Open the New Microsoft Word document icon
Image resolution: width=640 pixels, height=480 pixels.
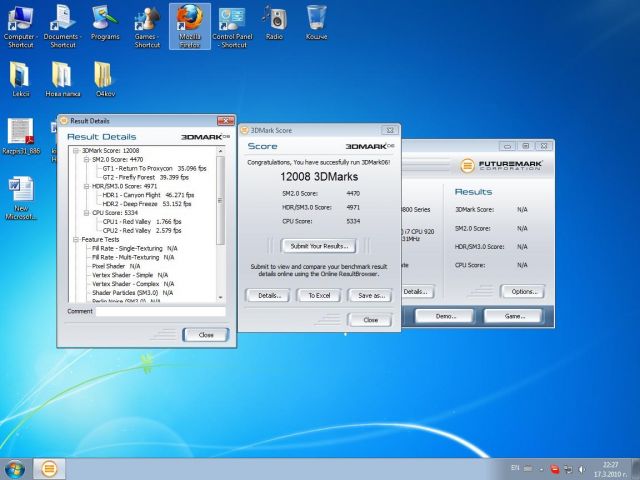(x=21, y=198)
